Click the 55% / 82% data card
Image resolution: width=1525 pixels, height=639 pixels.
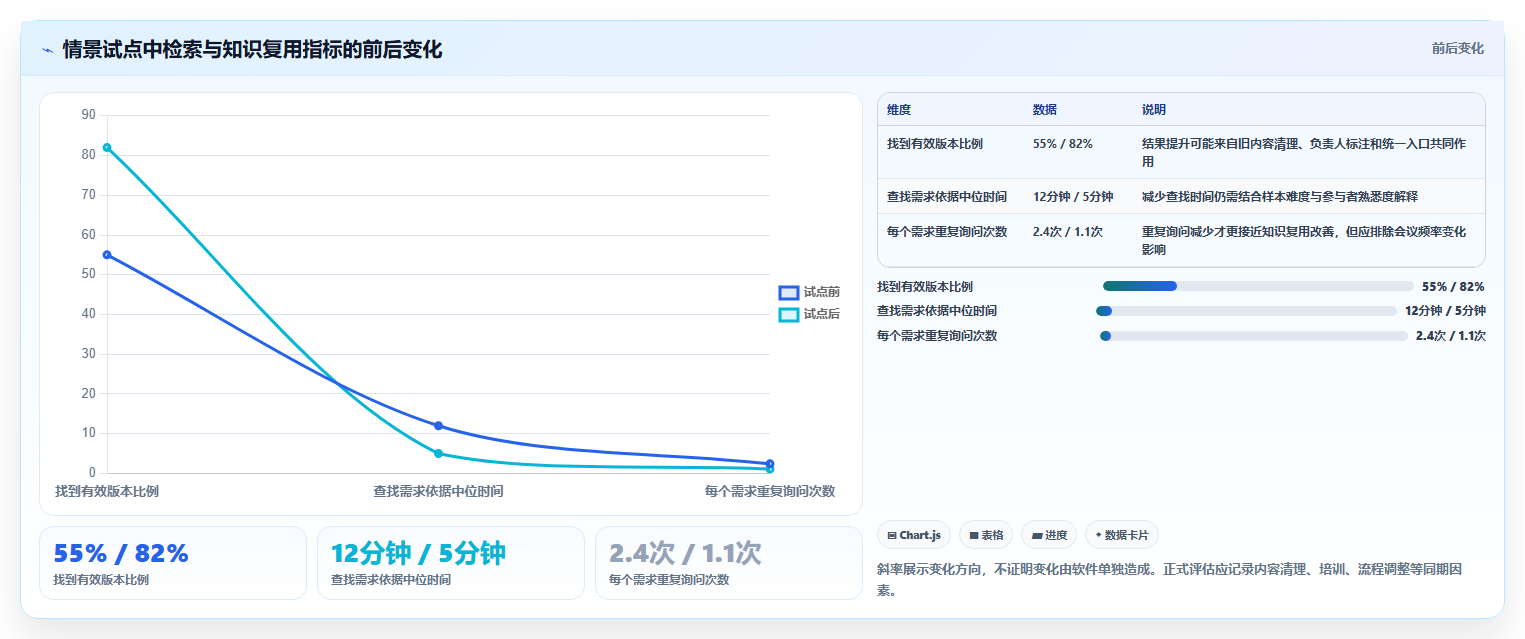[173, 563]
